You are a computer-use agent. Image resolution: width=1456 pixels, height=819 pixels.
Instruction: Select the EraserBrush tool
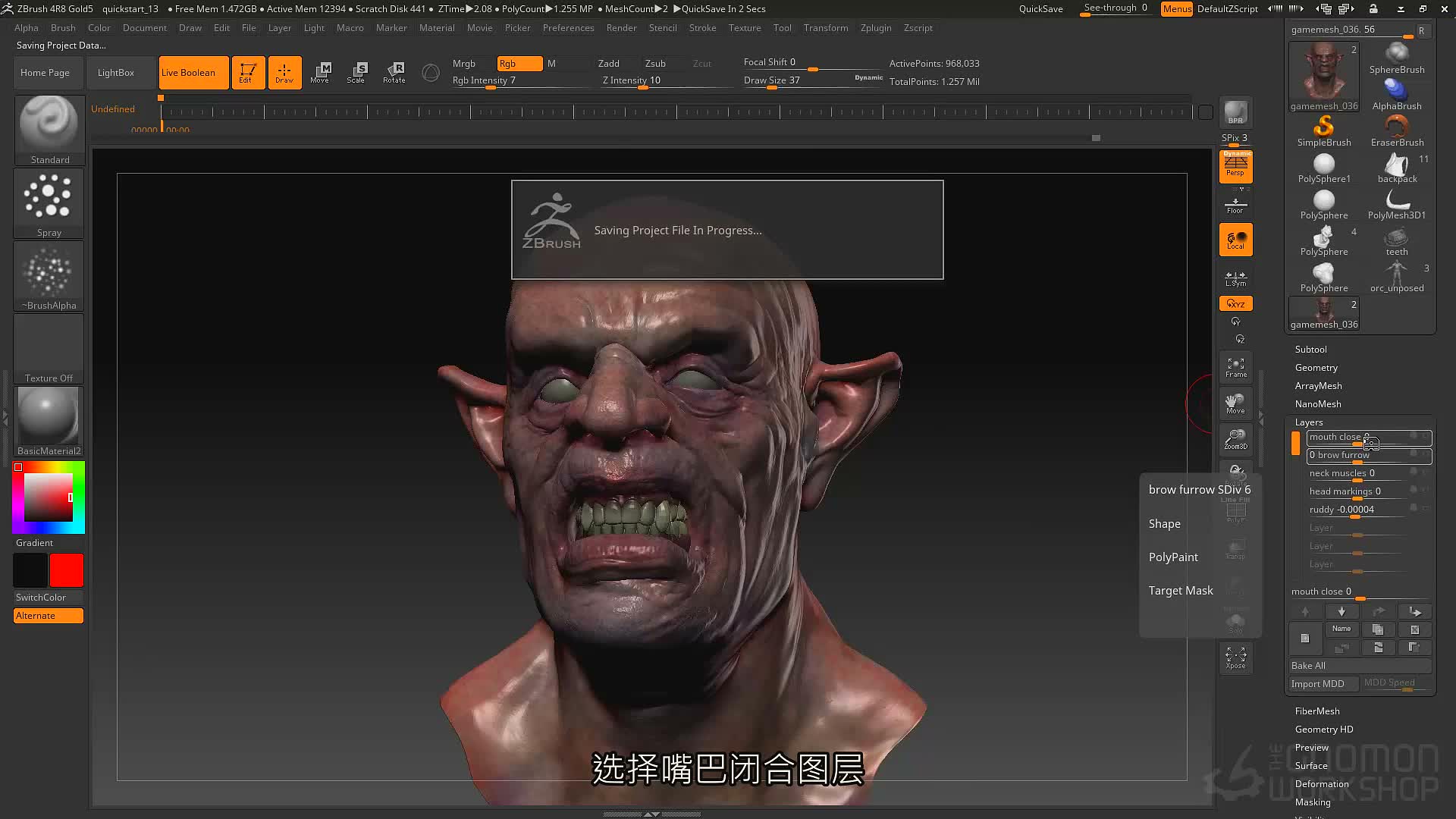[x=1397, y=131]
